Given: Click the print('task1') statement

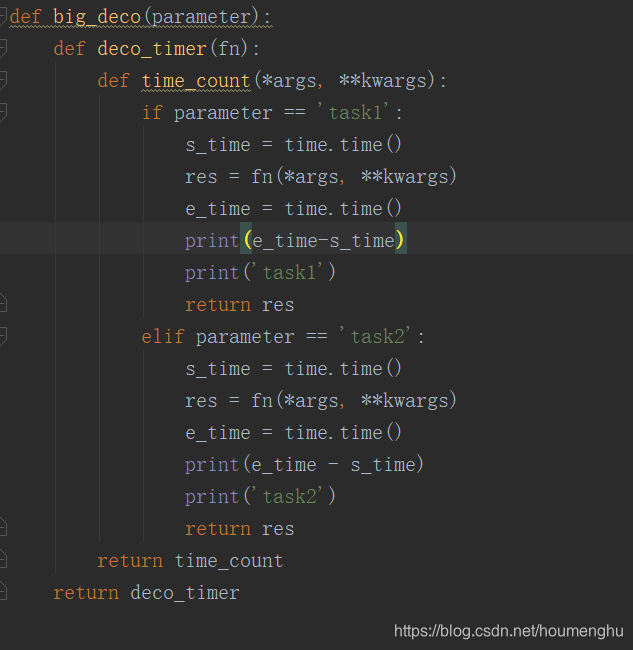Looking at the screenshot, I should 260,273.
